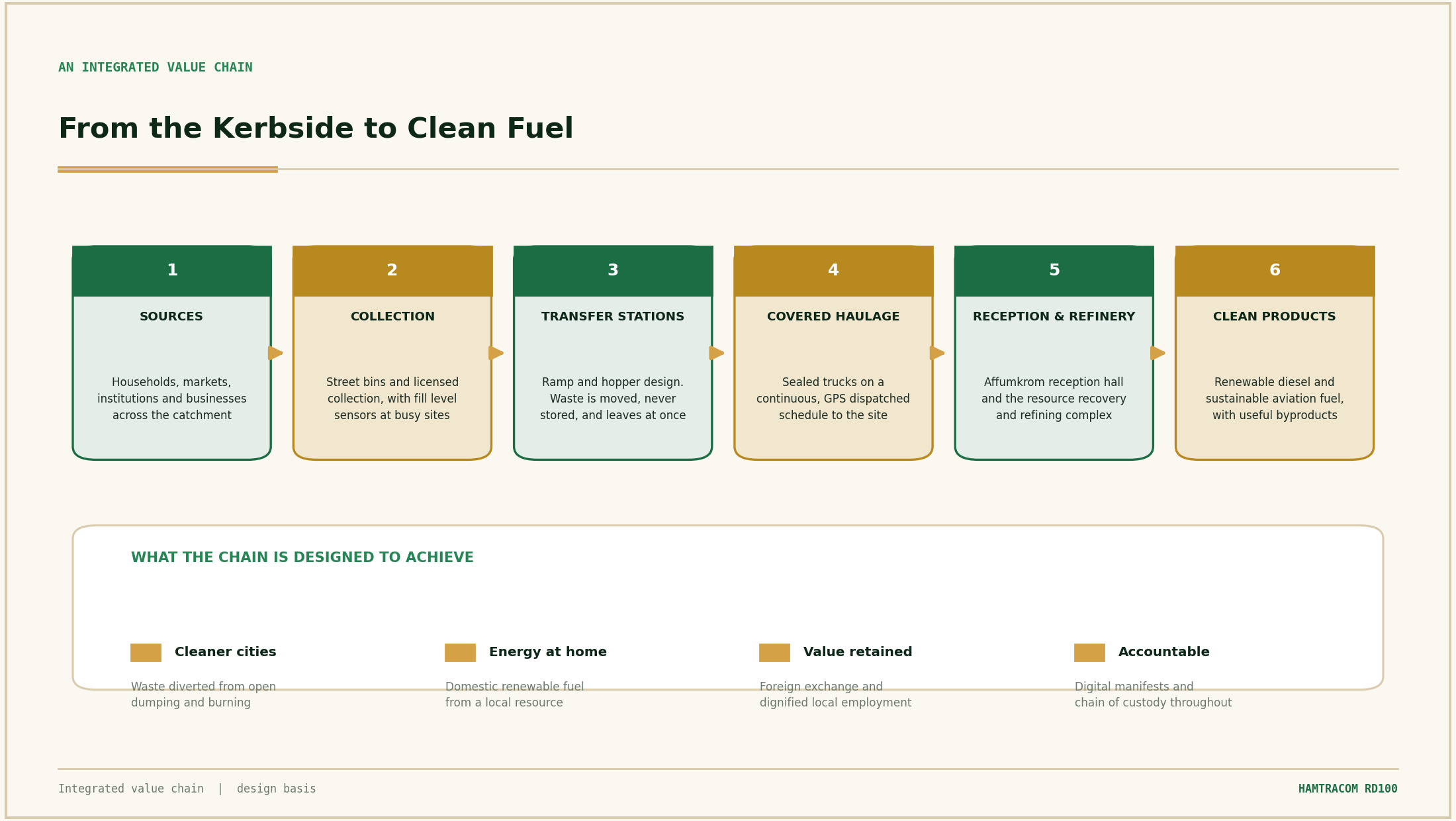
Task: Click 'Waste diverted from open dumping' text
Action: point(203,695)
